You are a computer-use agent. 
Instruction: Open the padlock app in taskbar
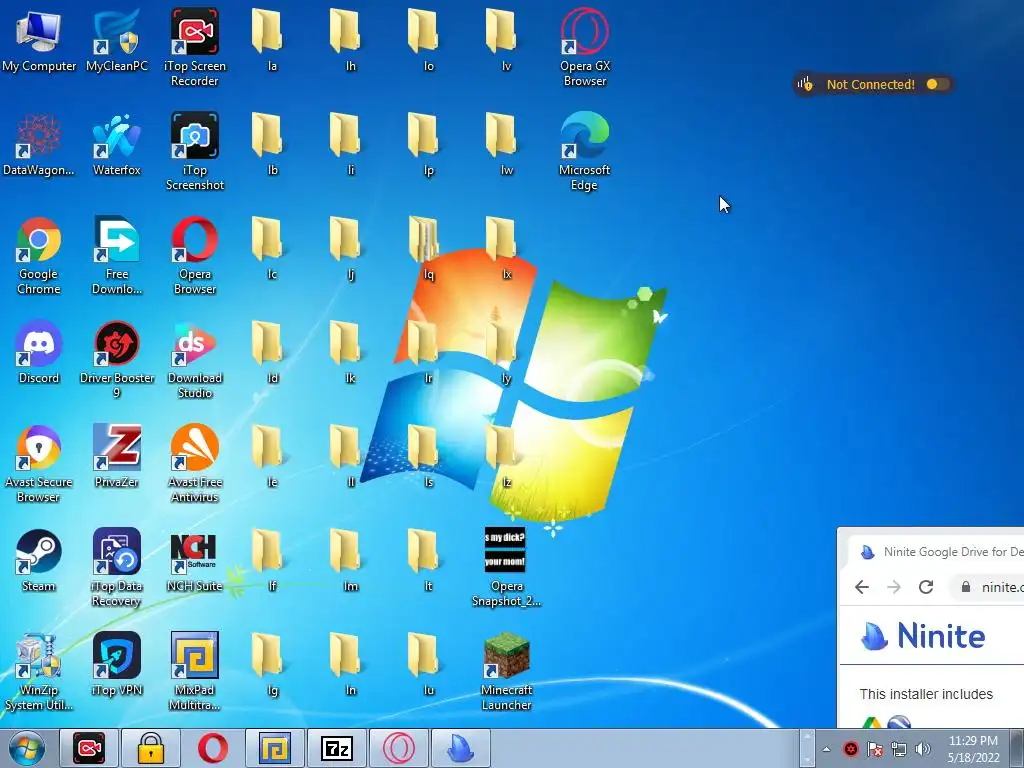(x=150, y=748)
